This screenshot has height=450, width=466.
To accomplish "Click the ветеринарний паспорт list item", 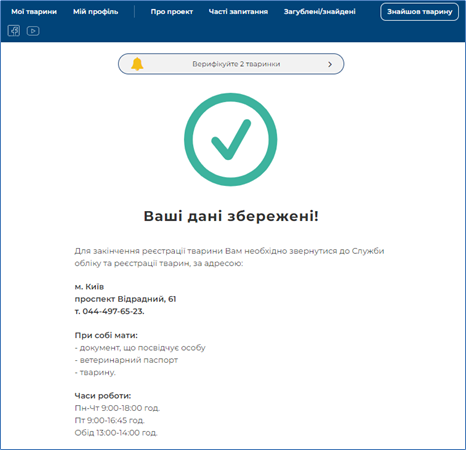I will [x=126, y=360].
